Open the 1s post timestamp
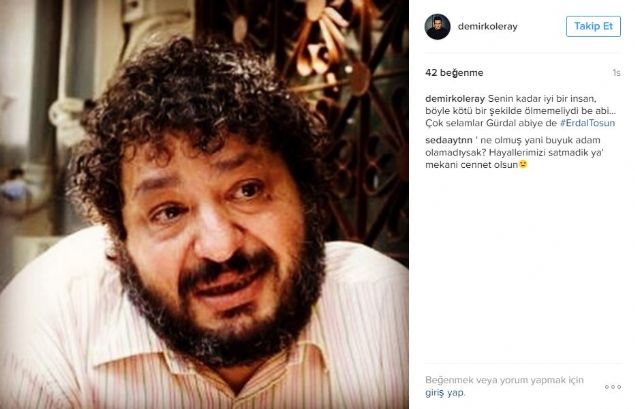This screenshot has height=409, width=635. [x=616, y=73]
